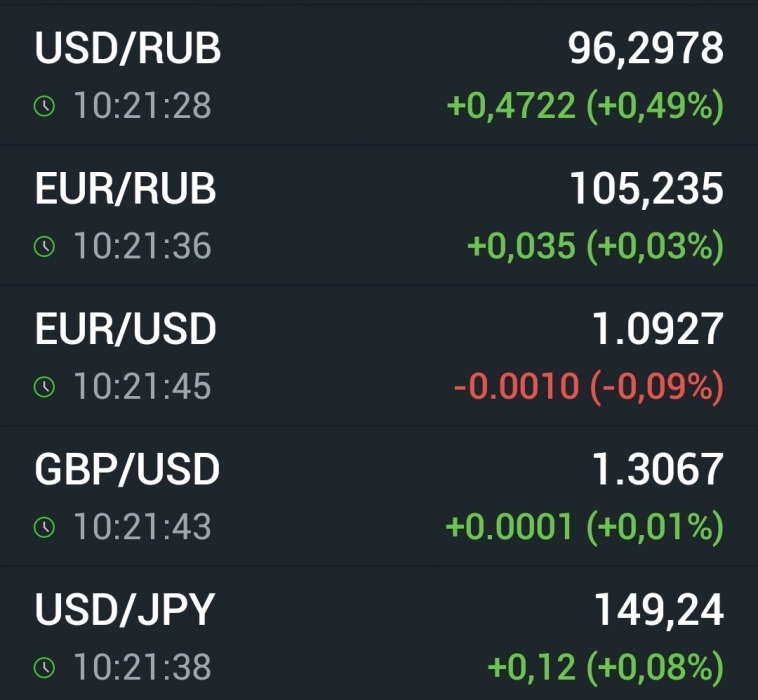Image resolution: width=758 pixels, height=700 pixels.
Task: Click the 10:21:43 update timestamp
Action: tap(141, 527)
